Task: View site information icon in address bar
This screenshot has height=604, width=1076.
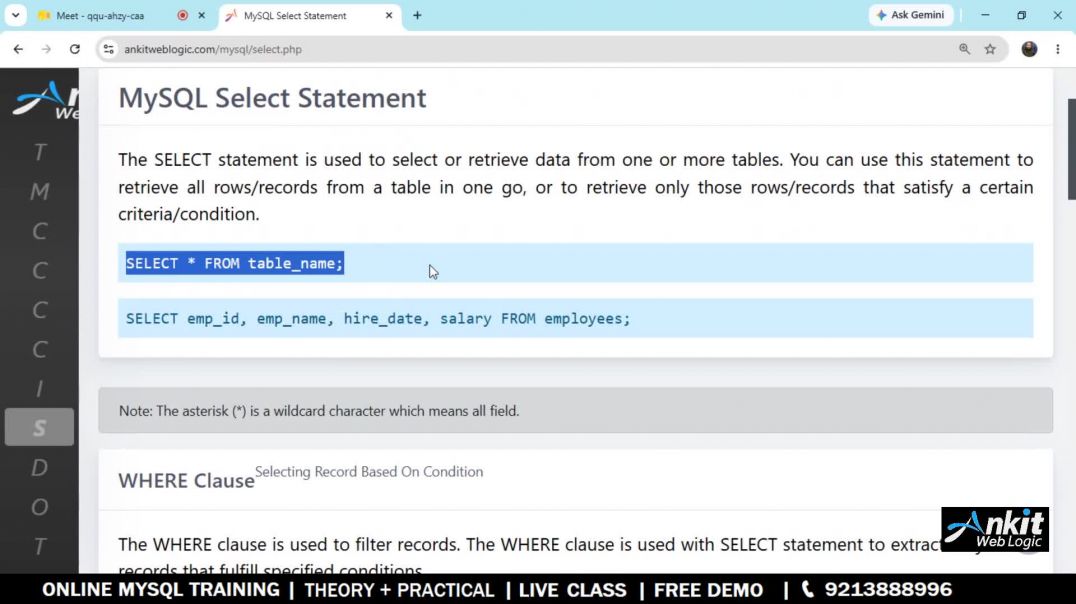Action: tap(108, 49)
